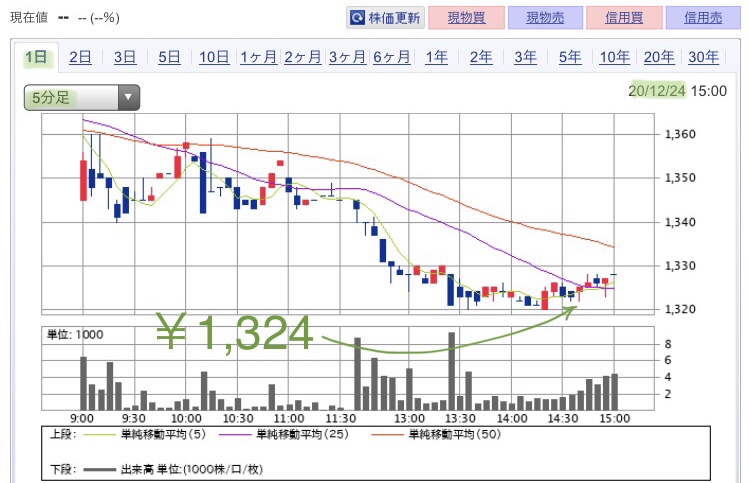This screenshot has height=483, width=749.
Task: Select the 20年 period tab
Action: click(x=659, y=57)
